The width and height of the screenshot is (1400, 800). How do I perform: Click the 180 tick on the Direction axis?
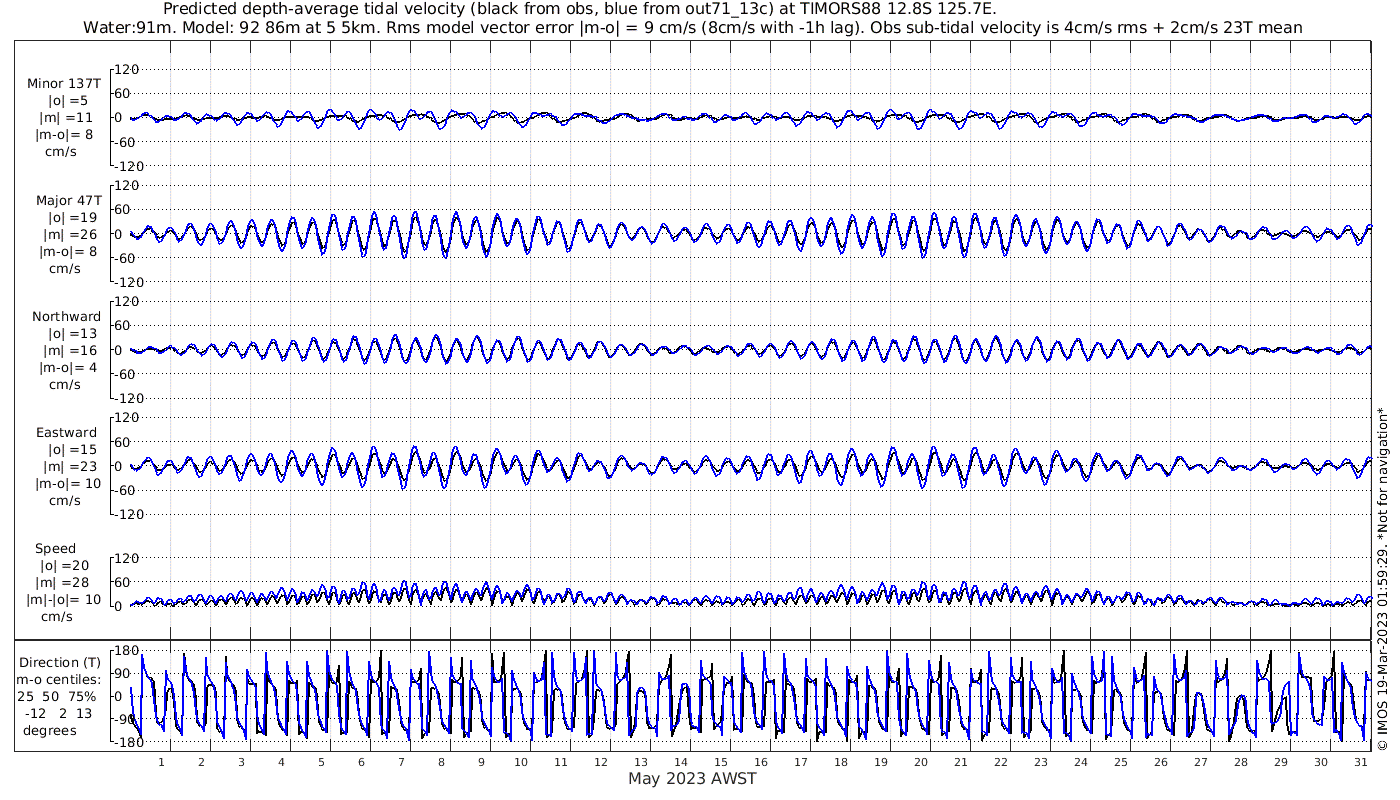(125, 650)
